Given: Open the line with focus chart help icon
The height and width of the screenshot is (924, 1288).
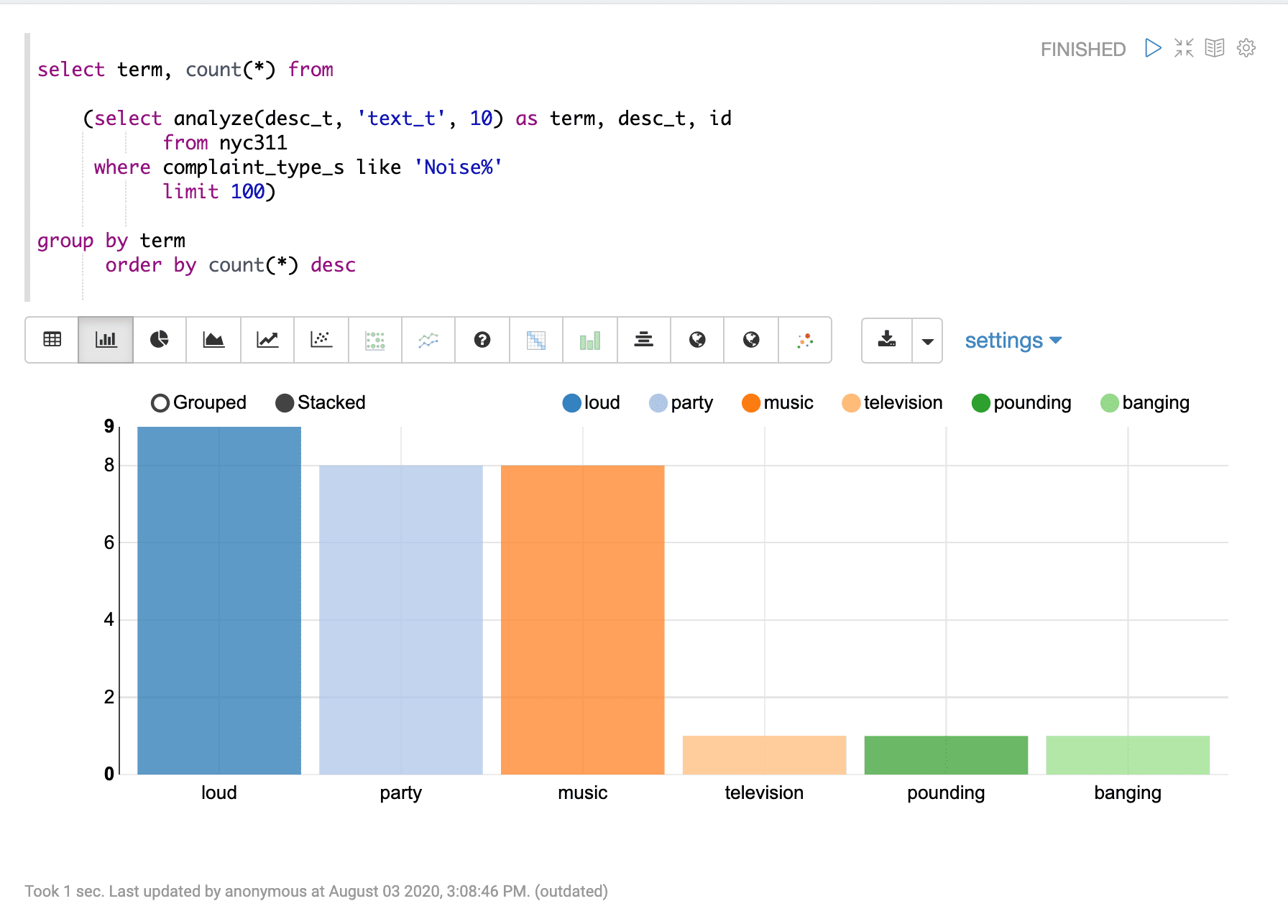Looking at the screenshot, I should point(482,341).
